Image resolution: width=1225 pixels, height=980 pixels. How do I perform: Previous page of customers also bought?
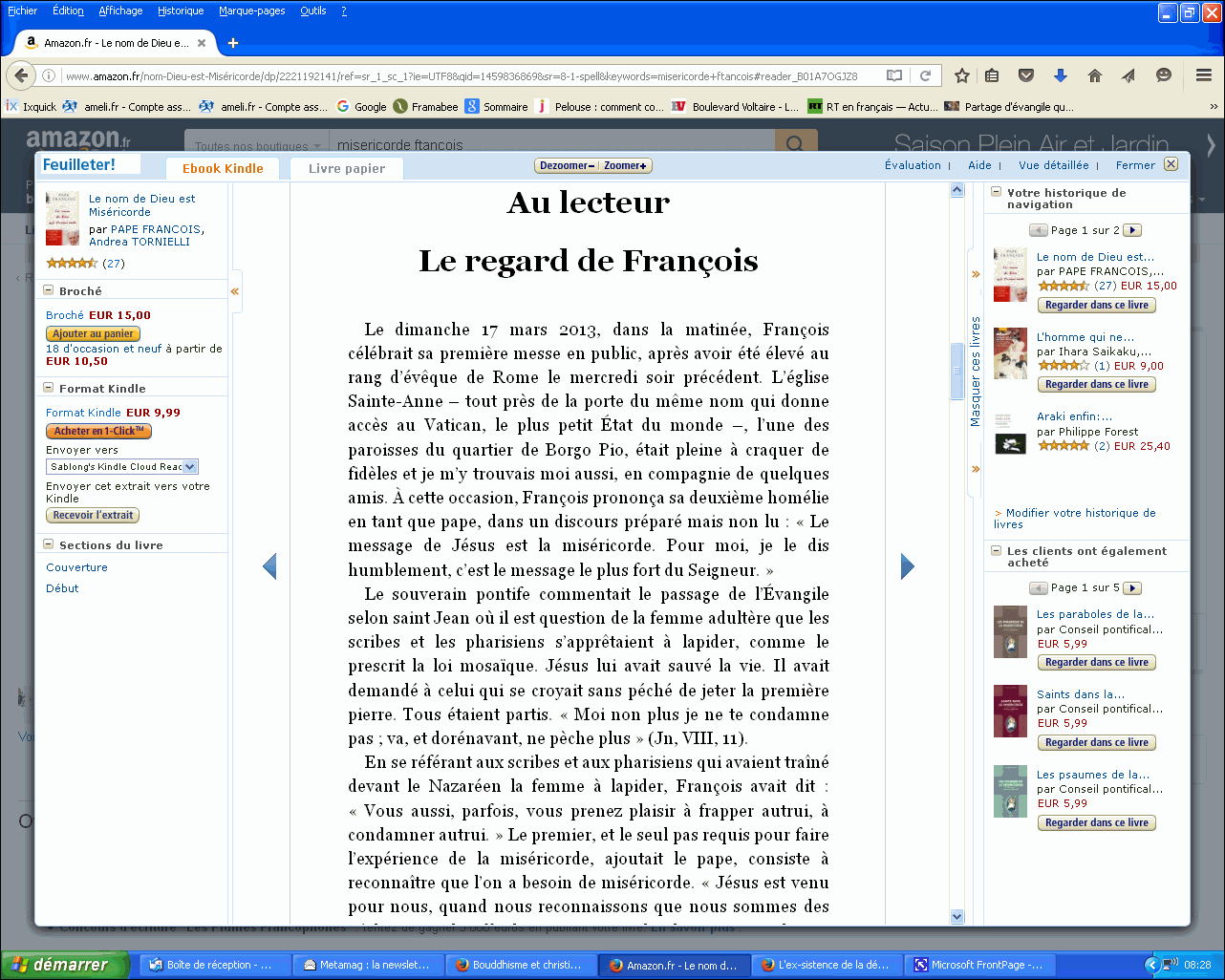click(1039, 588)
